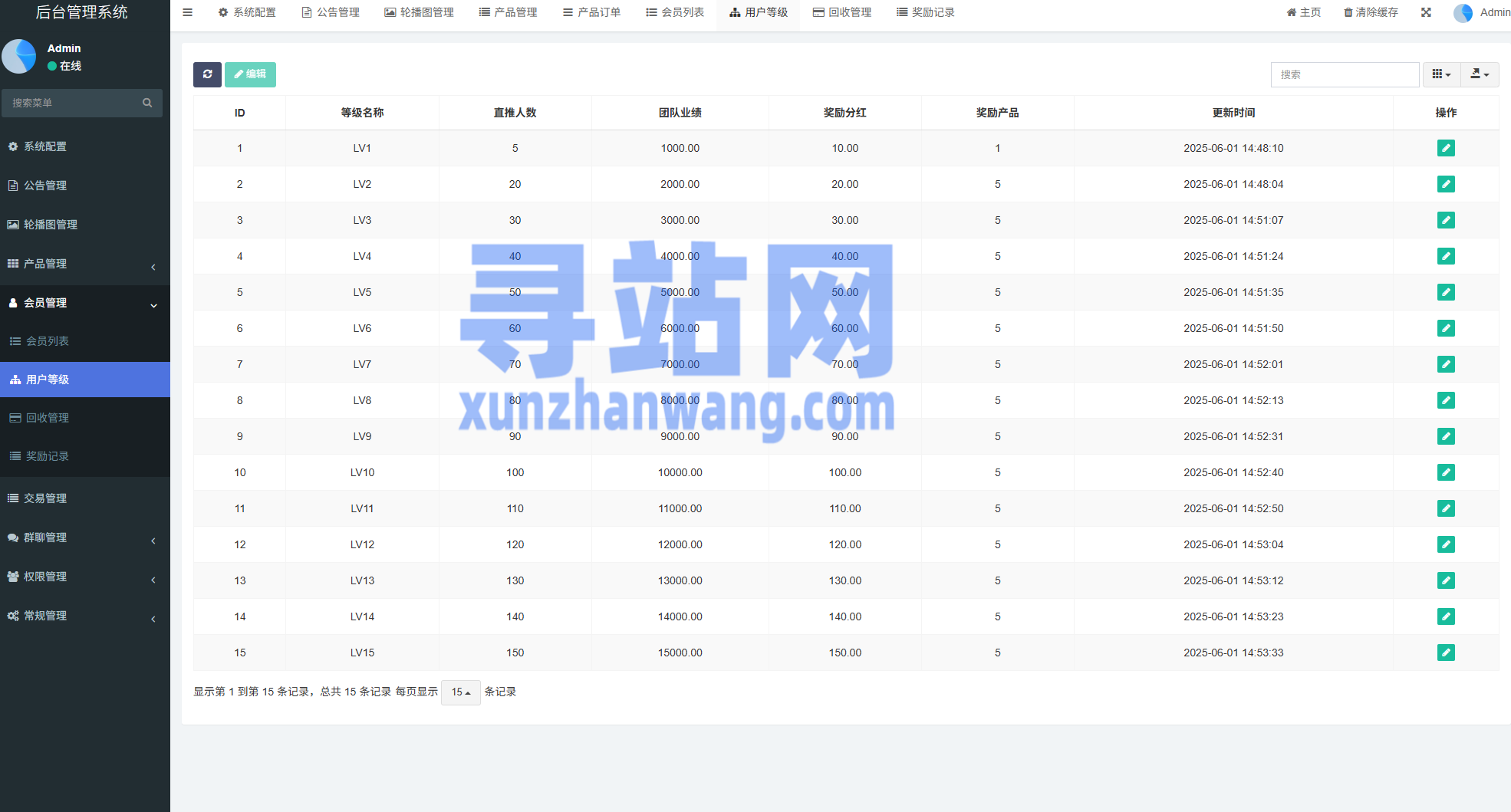Click the table search input field
The width and height of the screenshot is (1511, 812).
point(1345,74)
